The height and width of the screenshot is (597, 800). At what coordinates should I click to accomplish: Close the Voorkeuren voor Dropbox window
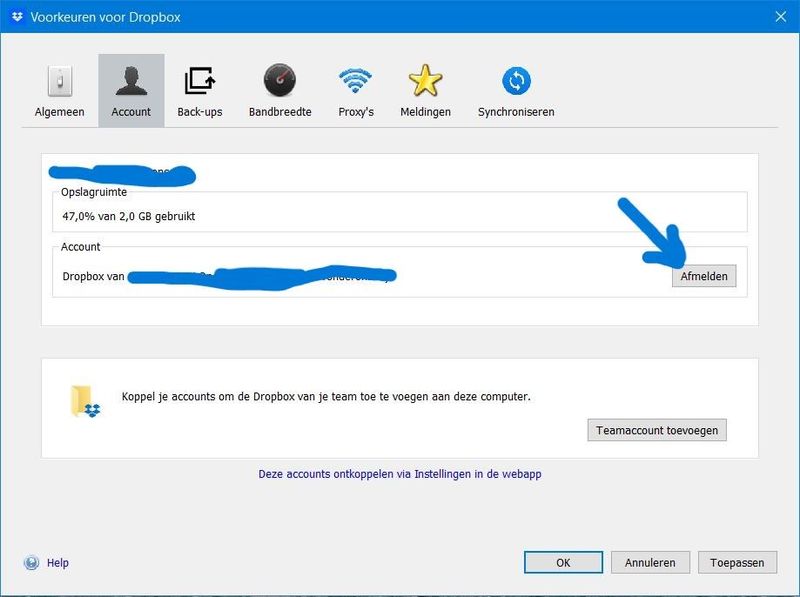pos(780,17)
